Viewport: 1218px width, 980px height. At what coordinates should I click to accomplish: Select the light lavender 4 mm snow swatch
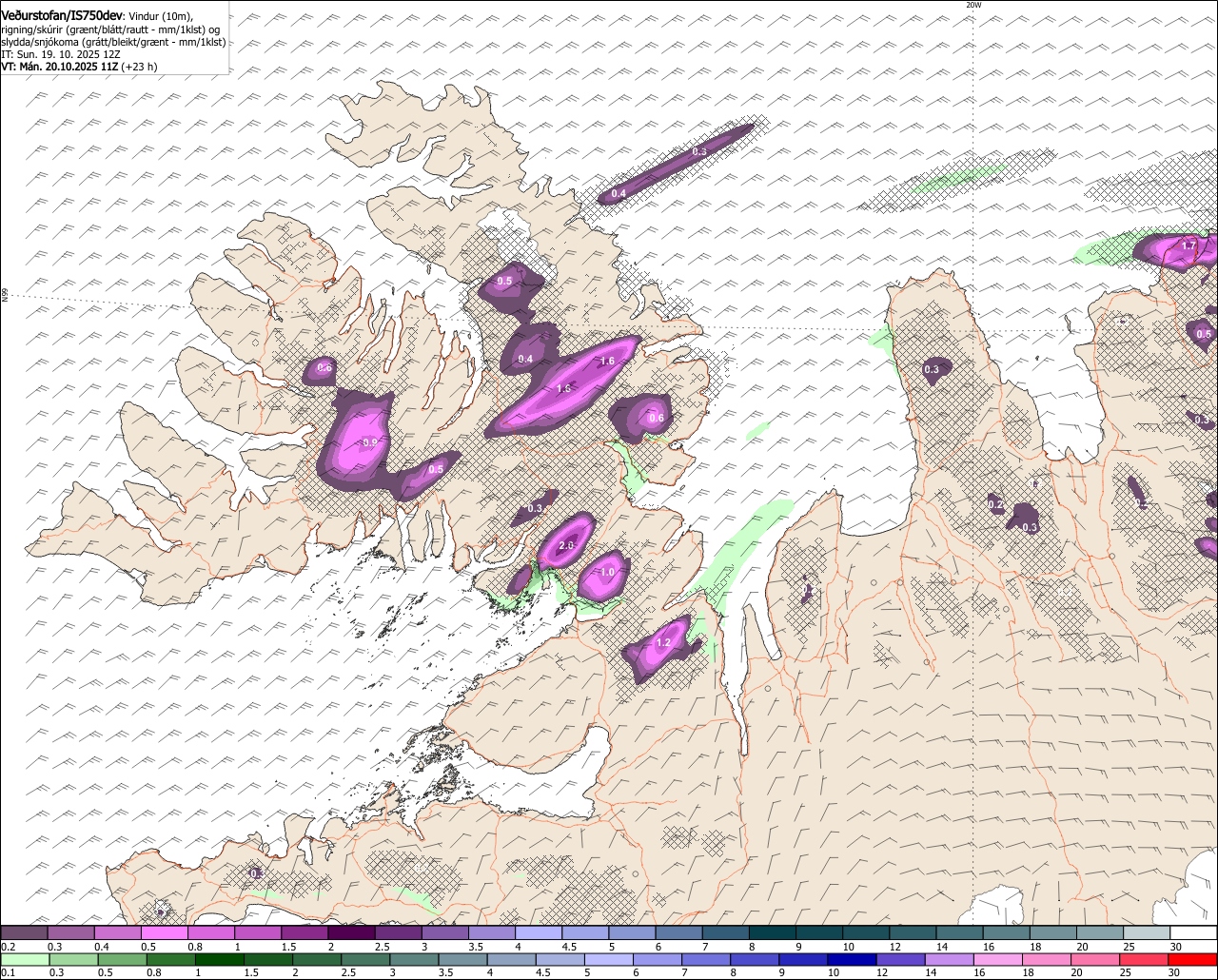[x=539, y=932]
